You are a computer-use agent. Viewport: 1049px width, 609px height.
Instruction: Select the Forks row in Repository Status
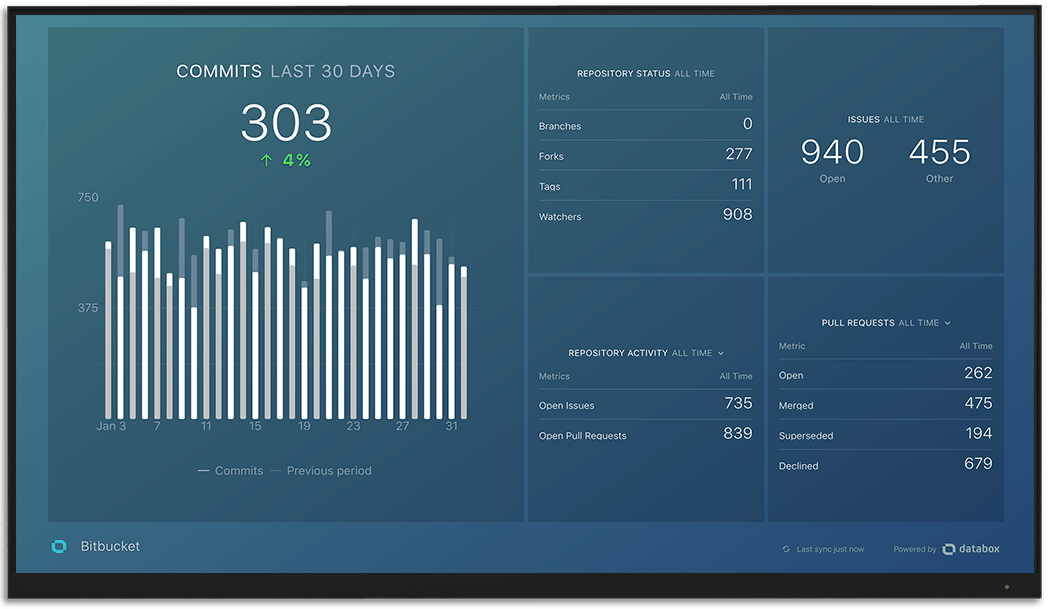pyautogui.click(x=645, y=156)
